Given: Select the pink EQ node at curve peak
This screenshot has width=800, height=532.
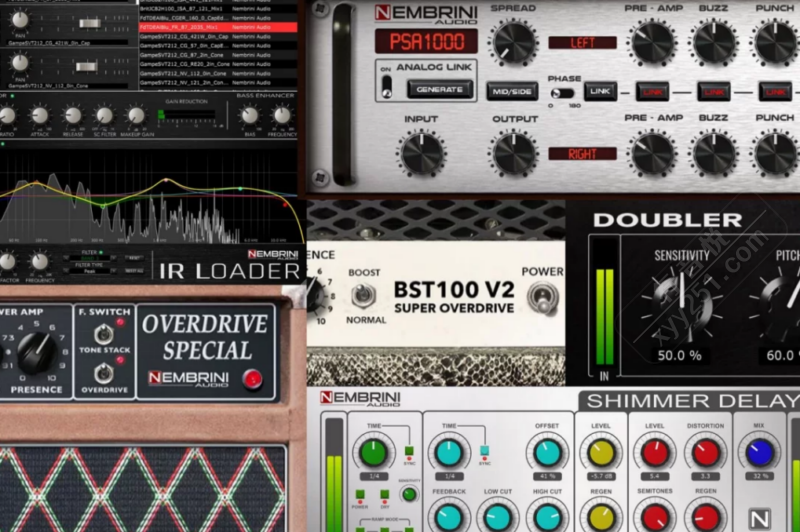Looking at the screenshot, I should [x=166, y=180].
